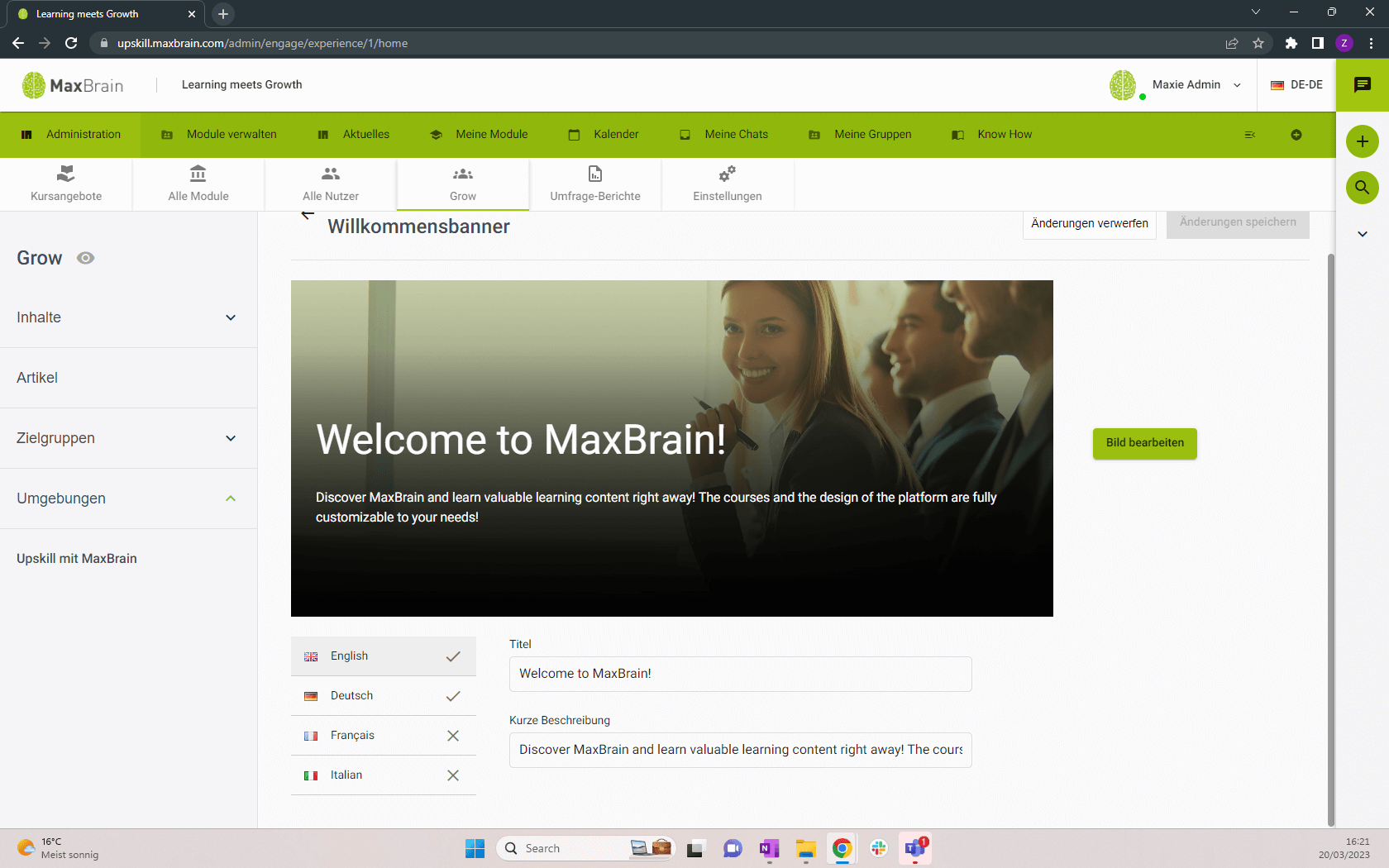Image resolution: width=1389 pixels, height=868 pixels.
Task: Click Änderungen speichern button
Action: (x=1238, y=223)
